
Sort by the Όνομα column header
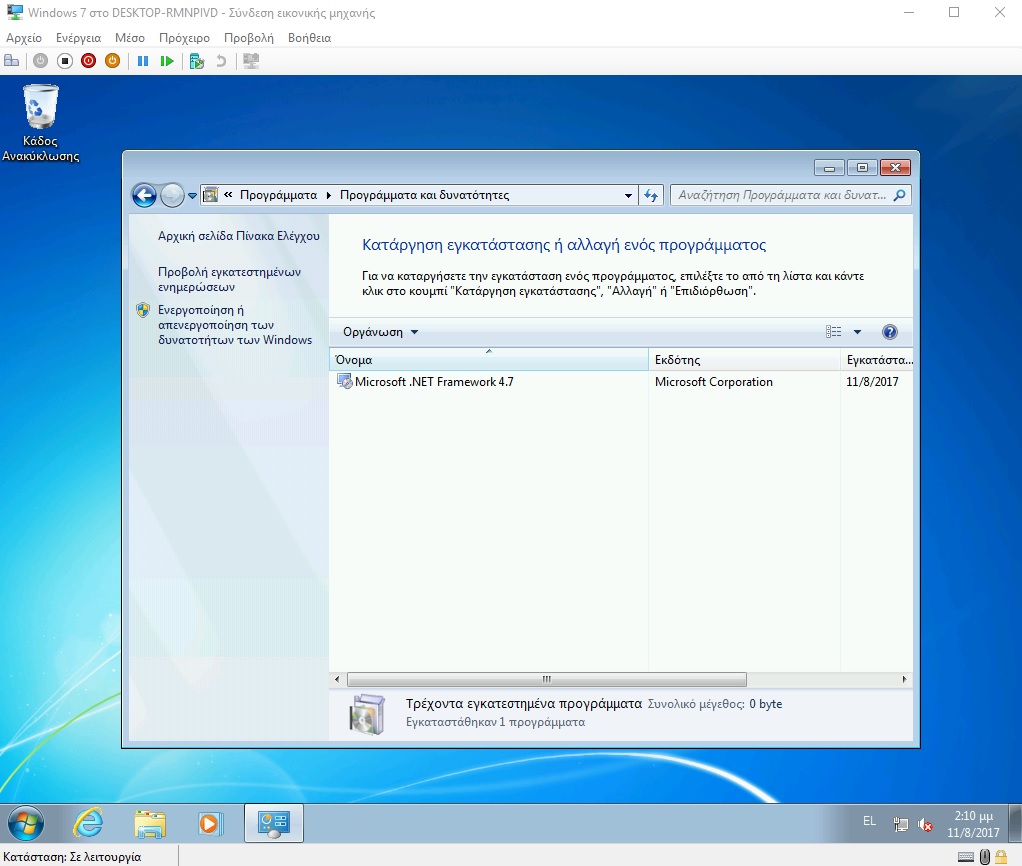(x=489, y=360)
